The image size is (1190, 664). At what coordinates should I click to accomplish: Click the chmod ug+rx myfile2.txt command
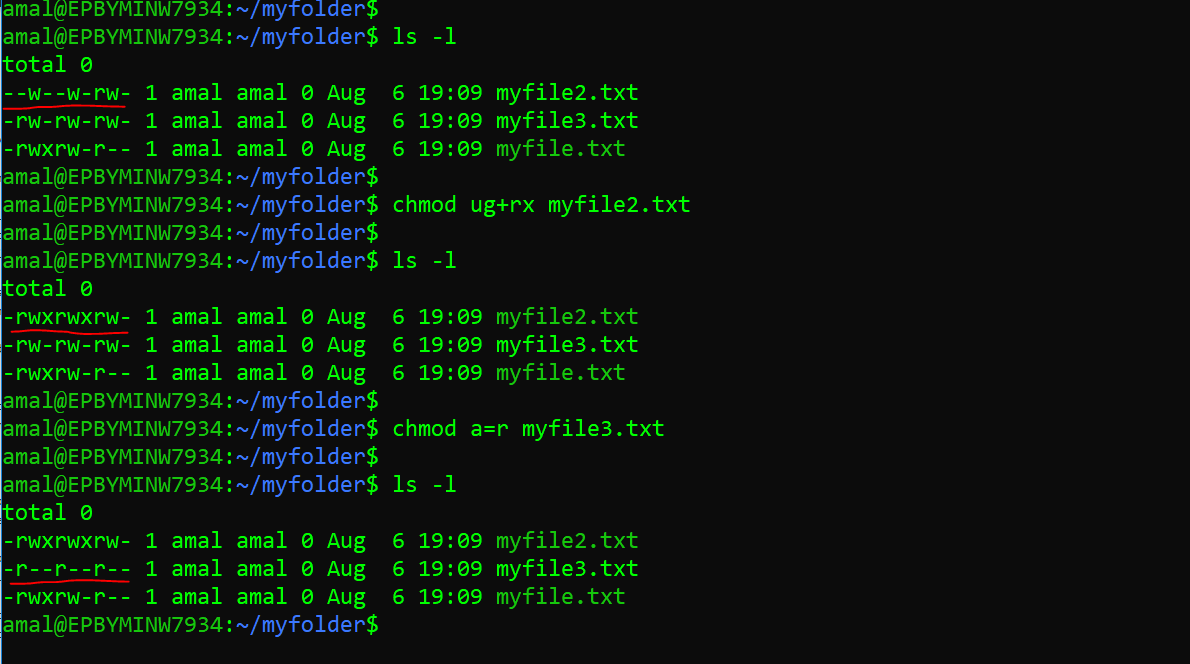(541, 205)
